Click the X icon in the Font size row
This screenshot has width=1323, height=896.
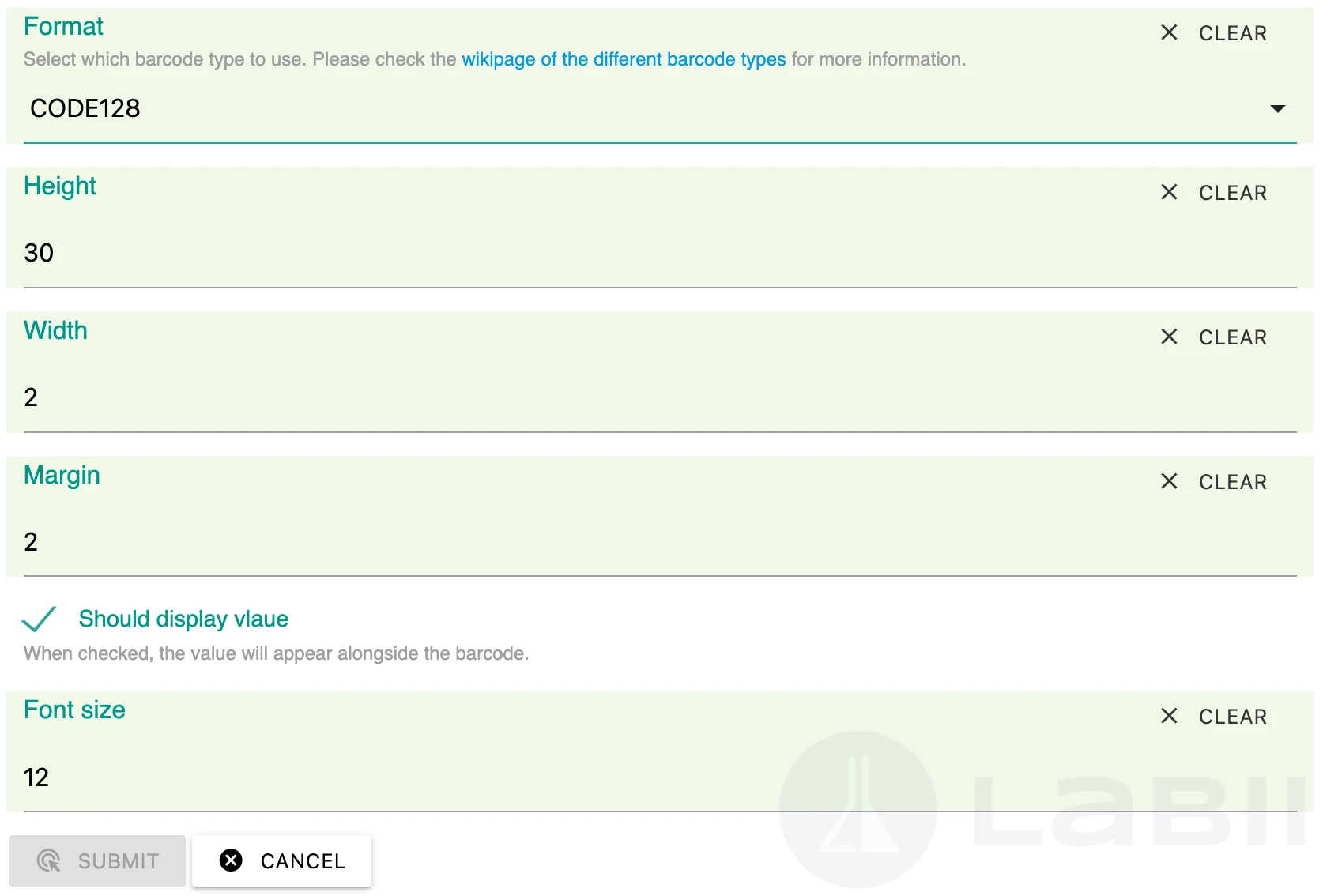coord(1169,716)
